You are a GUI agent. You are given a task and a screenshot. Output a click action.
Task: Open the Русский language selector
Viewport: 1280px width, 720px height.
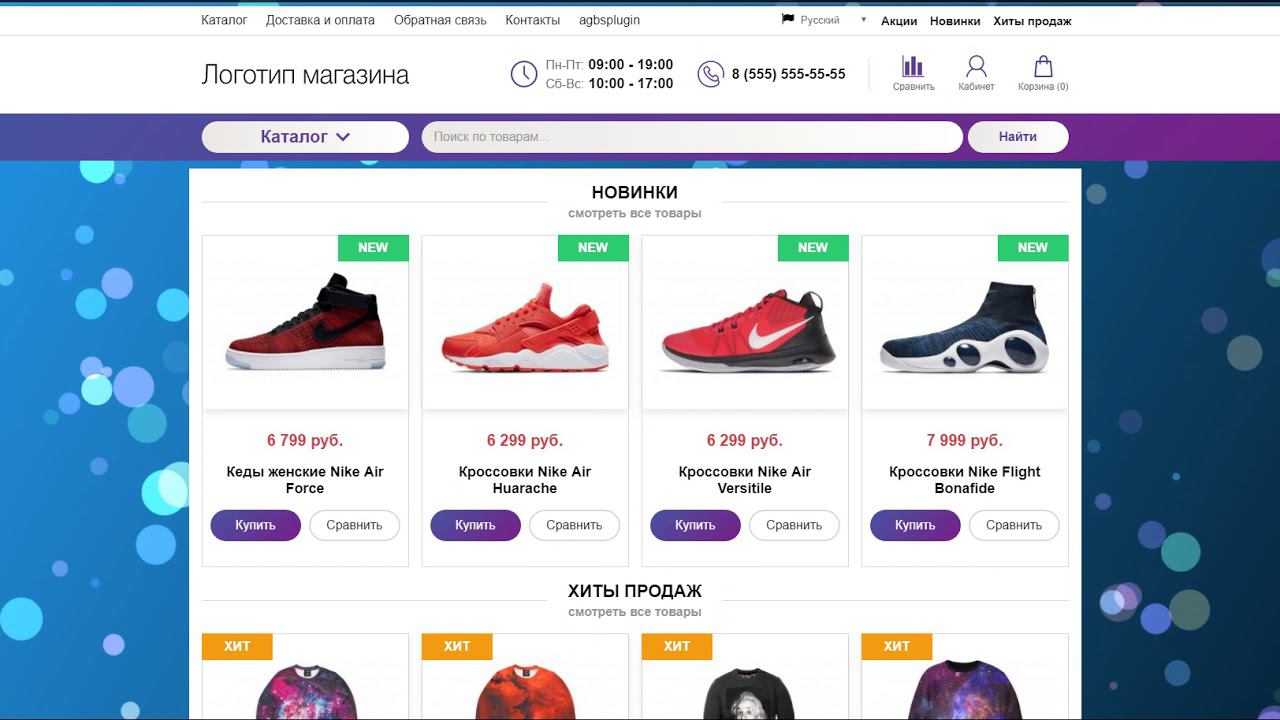coord(825,20)
